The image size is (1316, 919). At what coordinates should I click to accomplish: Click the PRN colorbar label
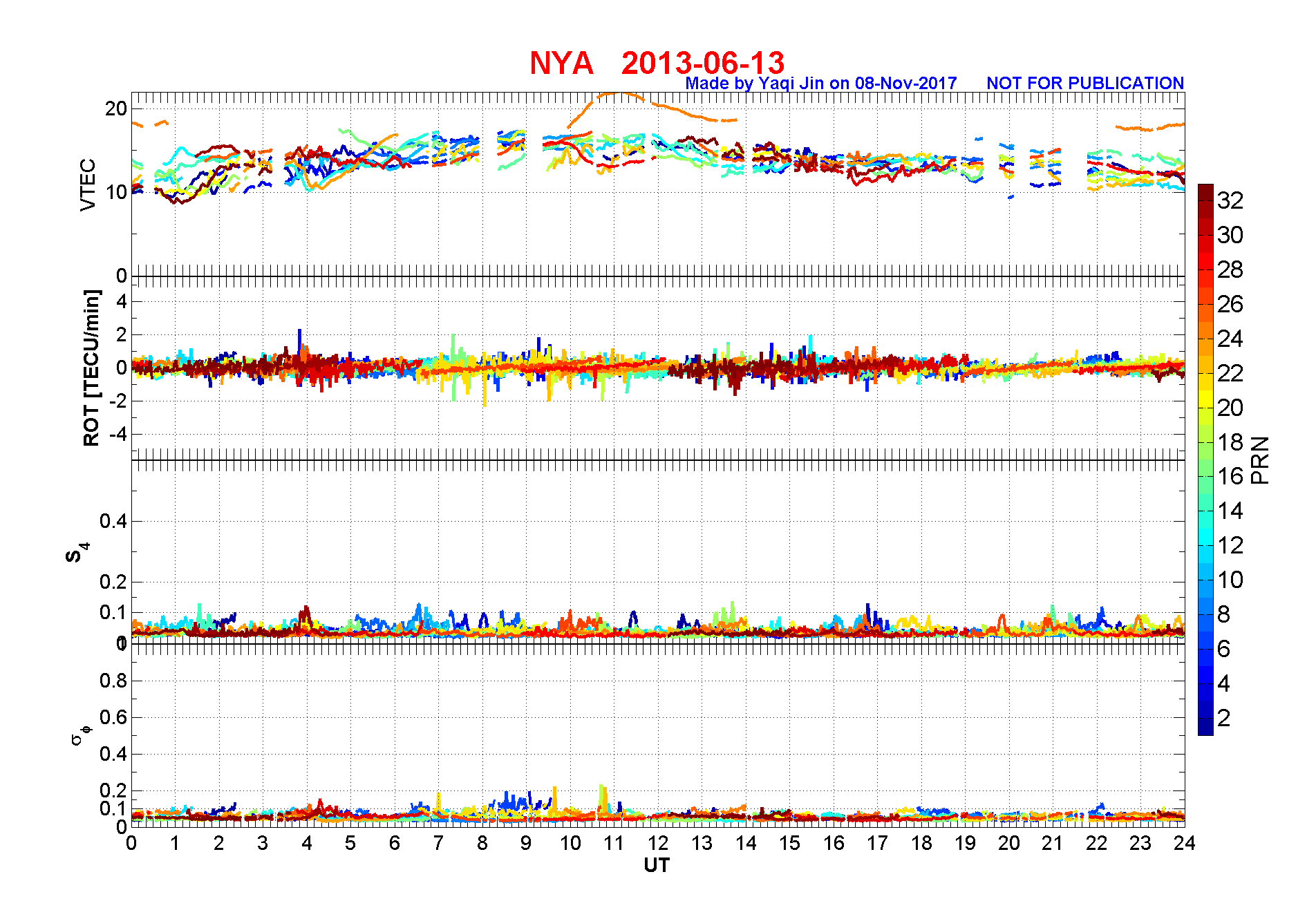pyautogui.click(x=1260, y=459)
